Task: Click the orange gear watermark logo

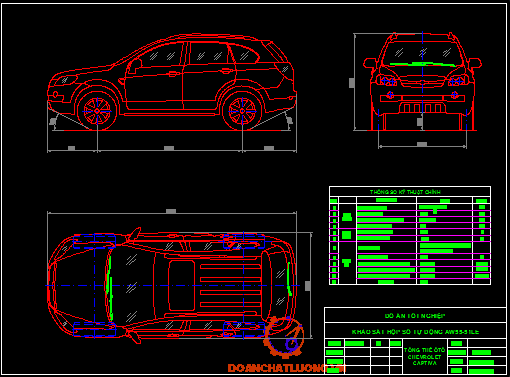Action: (284, 337)
